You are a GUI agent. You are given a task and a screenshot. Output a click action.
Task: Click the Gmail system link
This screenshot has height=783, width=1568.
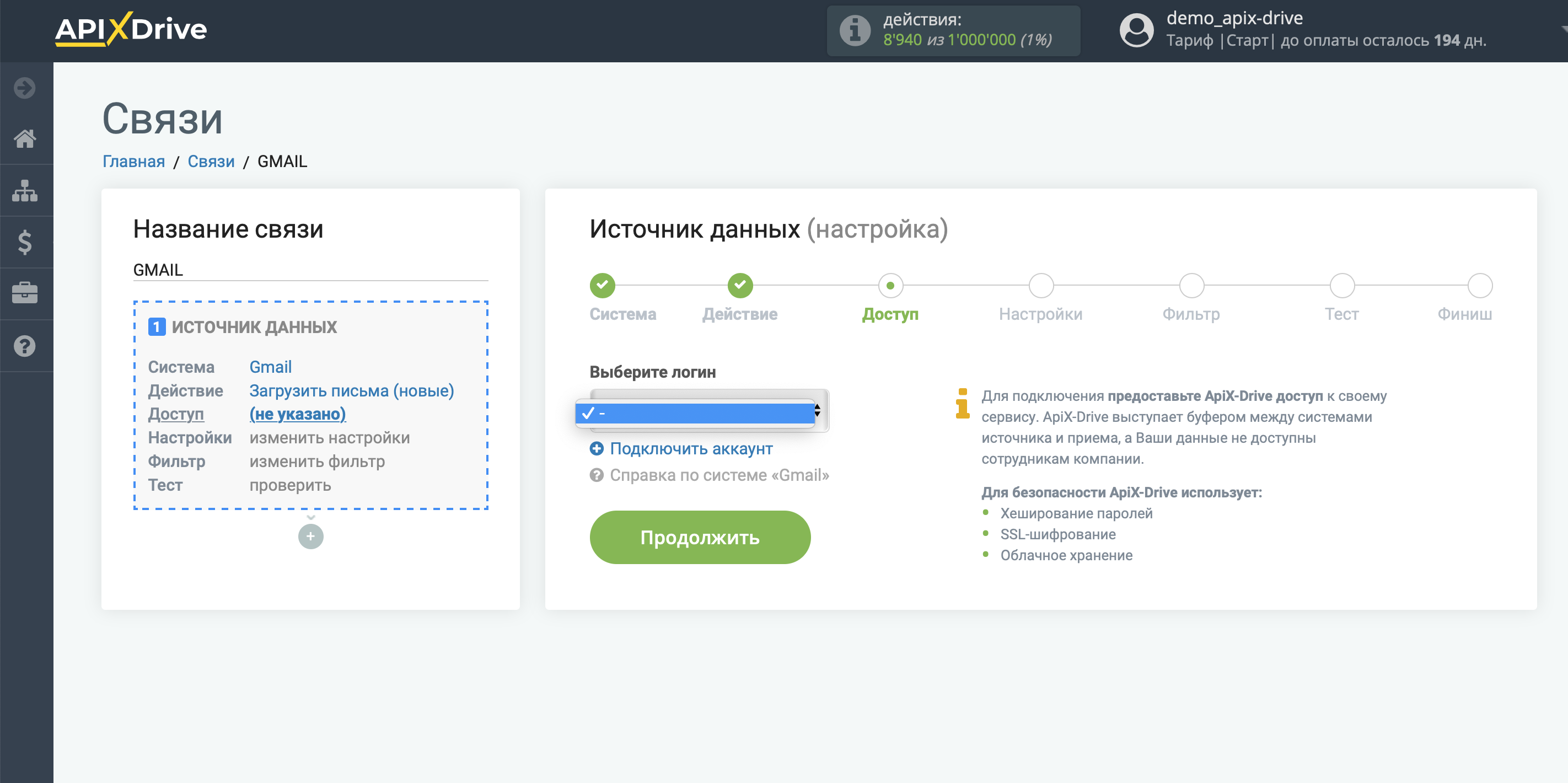270,367
